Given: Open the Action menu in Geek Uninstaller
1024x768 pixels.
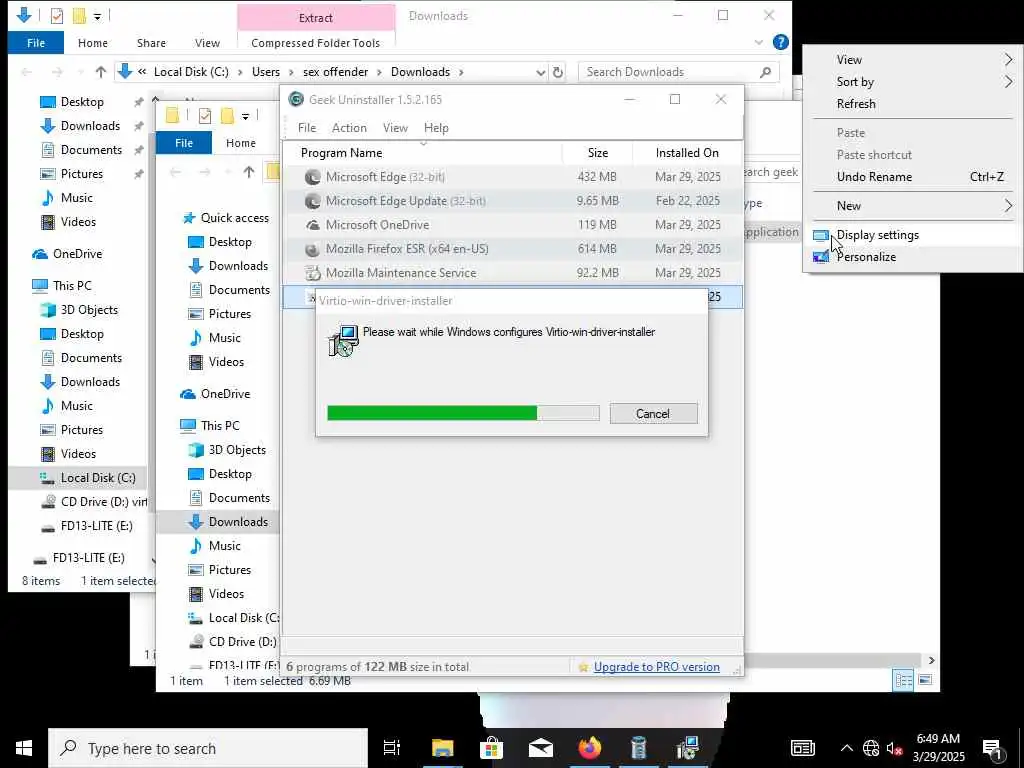Looking at the screenshot, I should point(349,128).
